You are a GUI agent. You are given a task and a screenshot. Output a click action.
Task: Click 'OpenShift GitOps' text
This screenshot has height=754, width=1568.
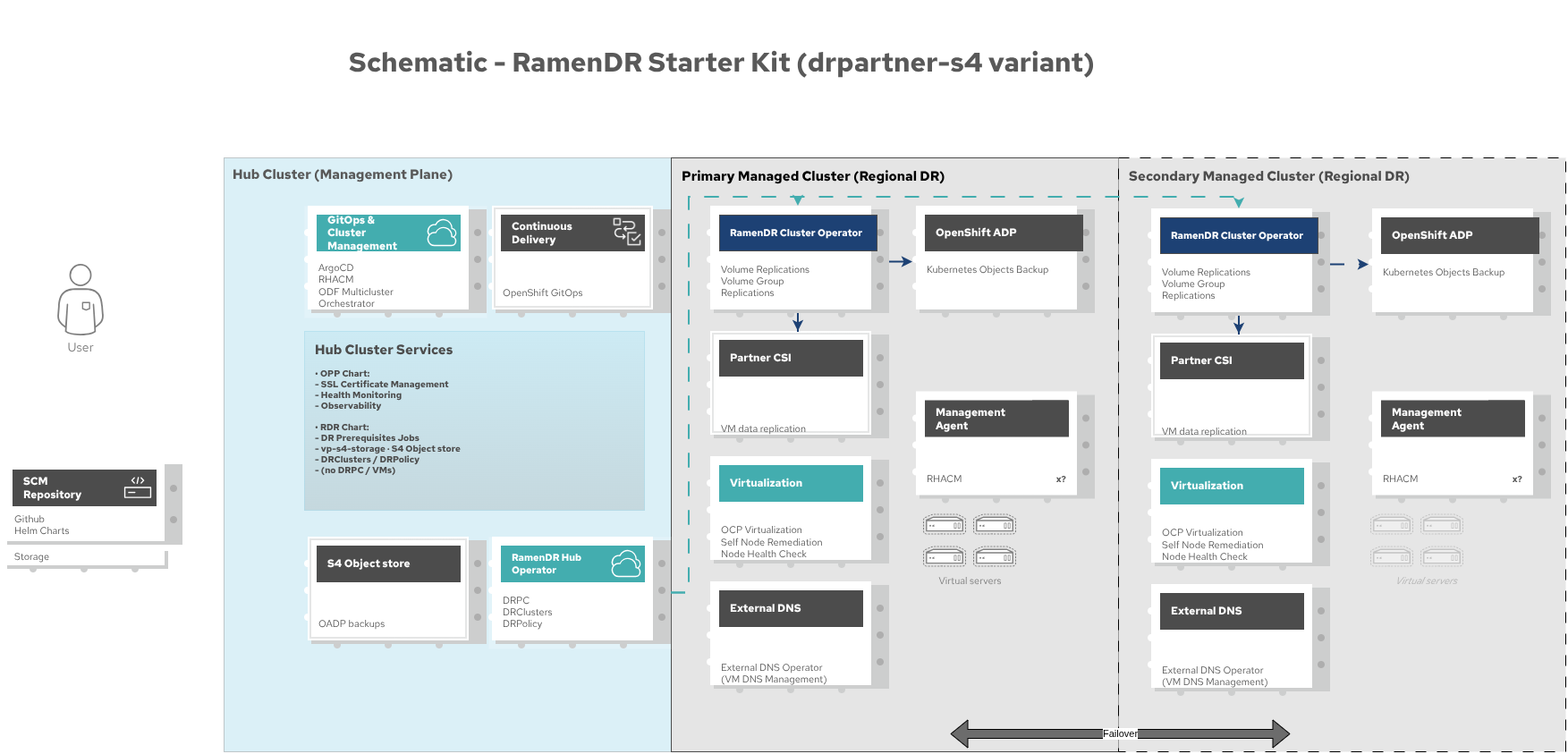pos(542,292)
